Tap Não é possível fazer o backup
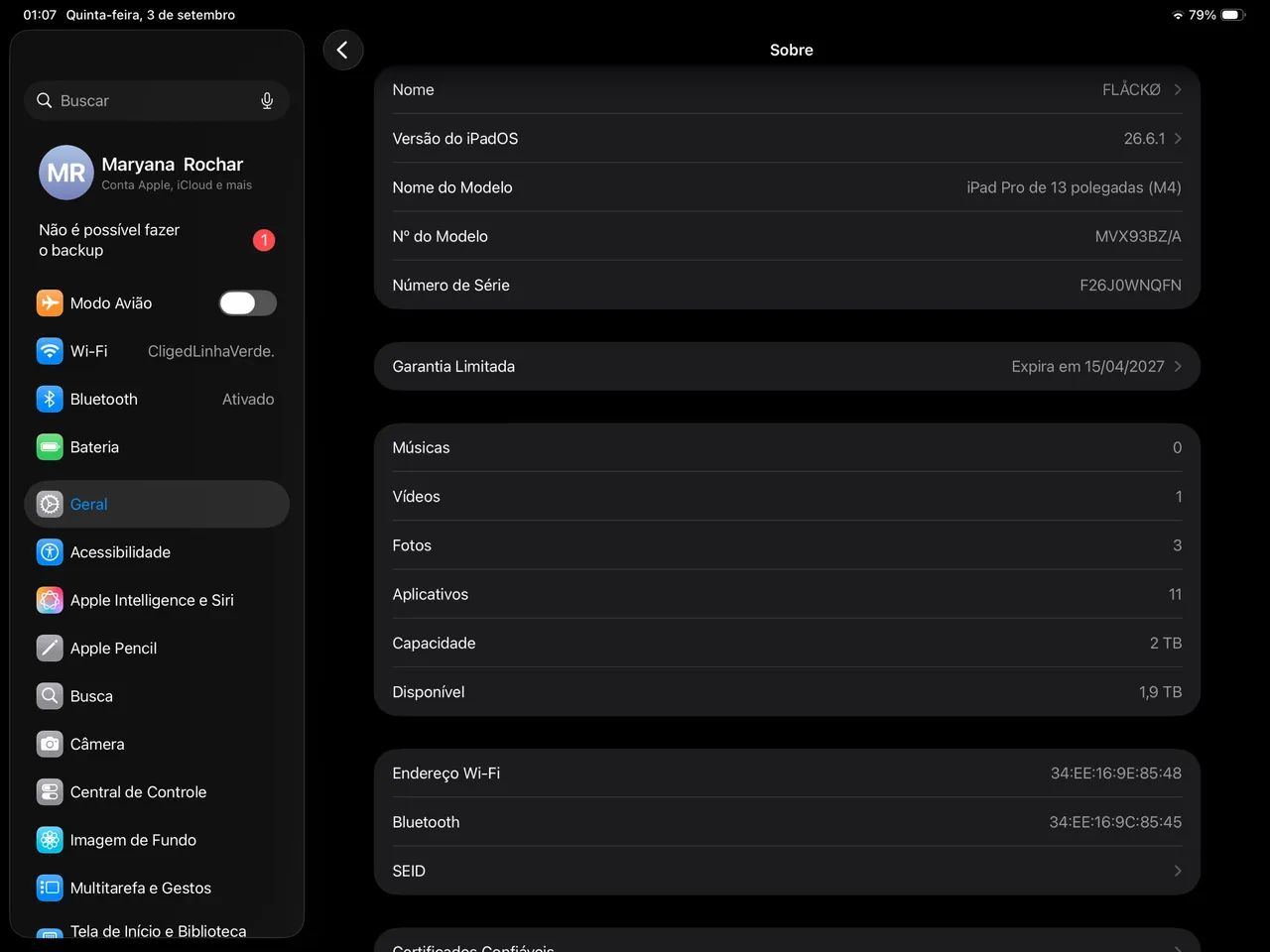This screenshot has height=952, width=1270. tap(157, 240)
